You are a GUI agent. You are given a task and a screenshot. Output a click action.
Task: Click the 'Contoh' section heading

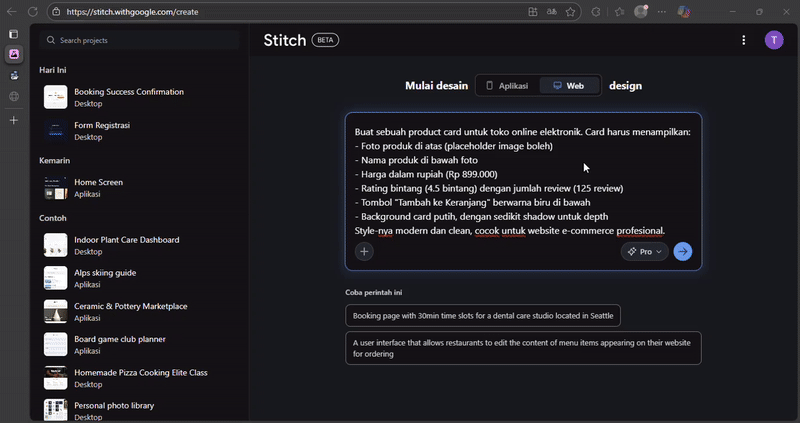point(53,218)
